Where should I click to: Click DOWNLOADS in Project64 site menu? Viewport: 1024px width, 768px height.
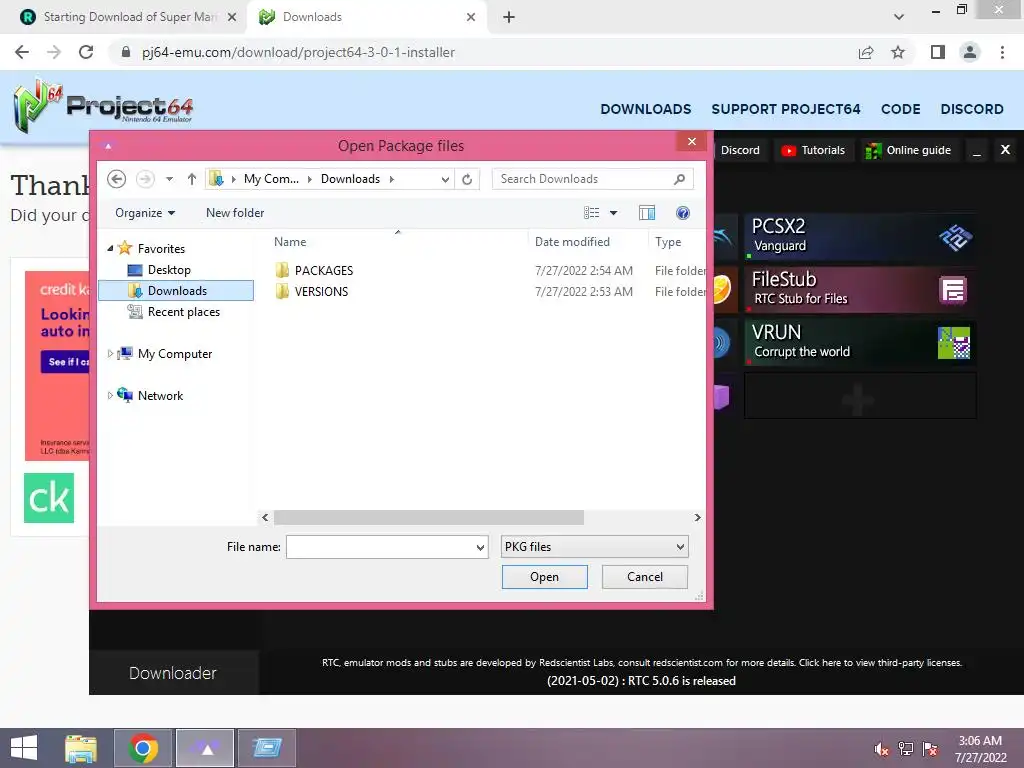tap(645, 109)
